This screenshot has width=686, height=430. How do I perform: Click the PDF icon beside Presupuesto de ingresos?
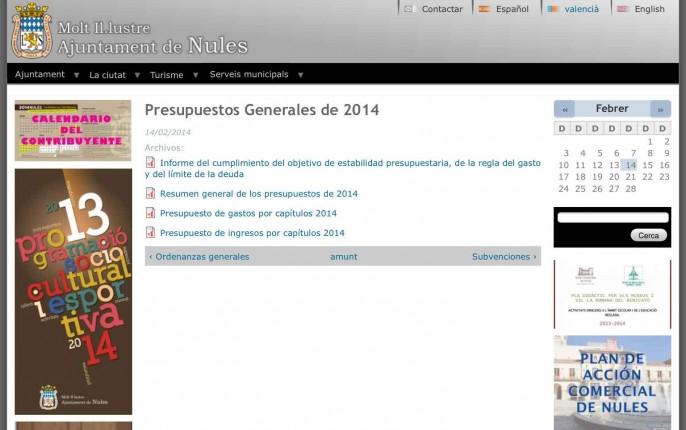coord(151,233)
